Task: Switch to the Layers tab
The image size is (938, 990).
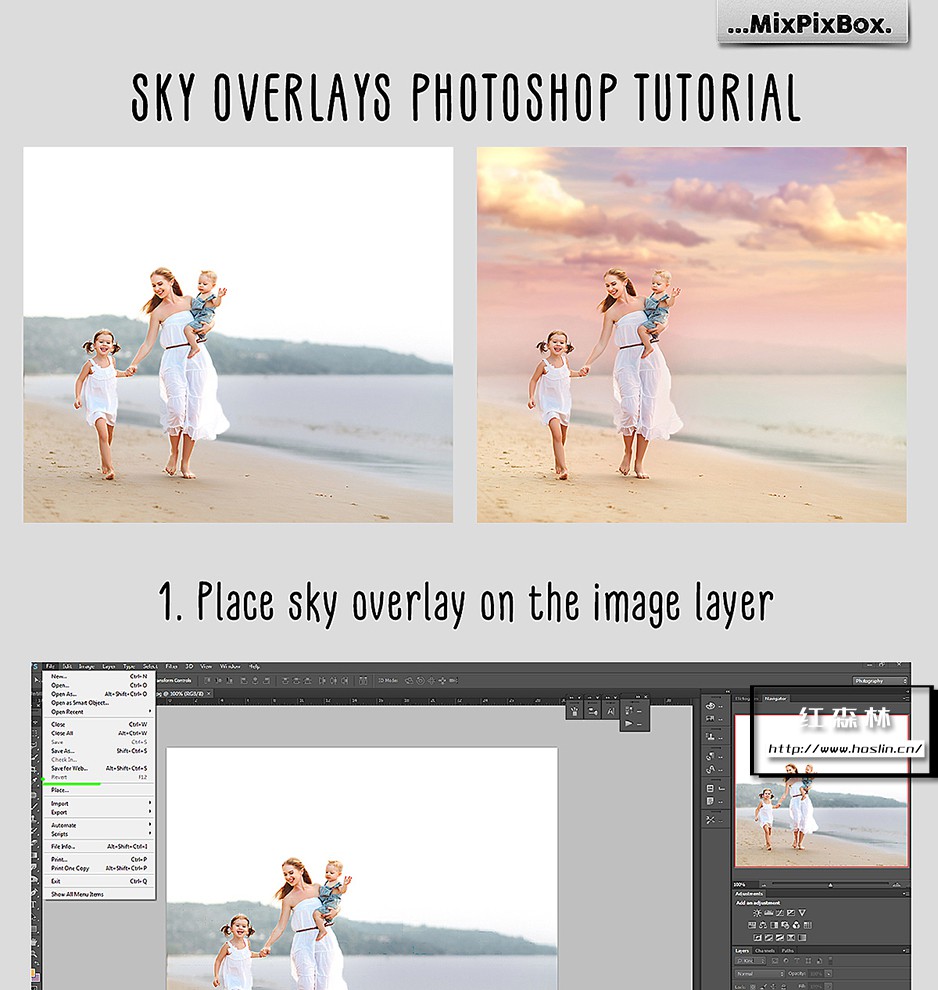Action: click(742, 950)
